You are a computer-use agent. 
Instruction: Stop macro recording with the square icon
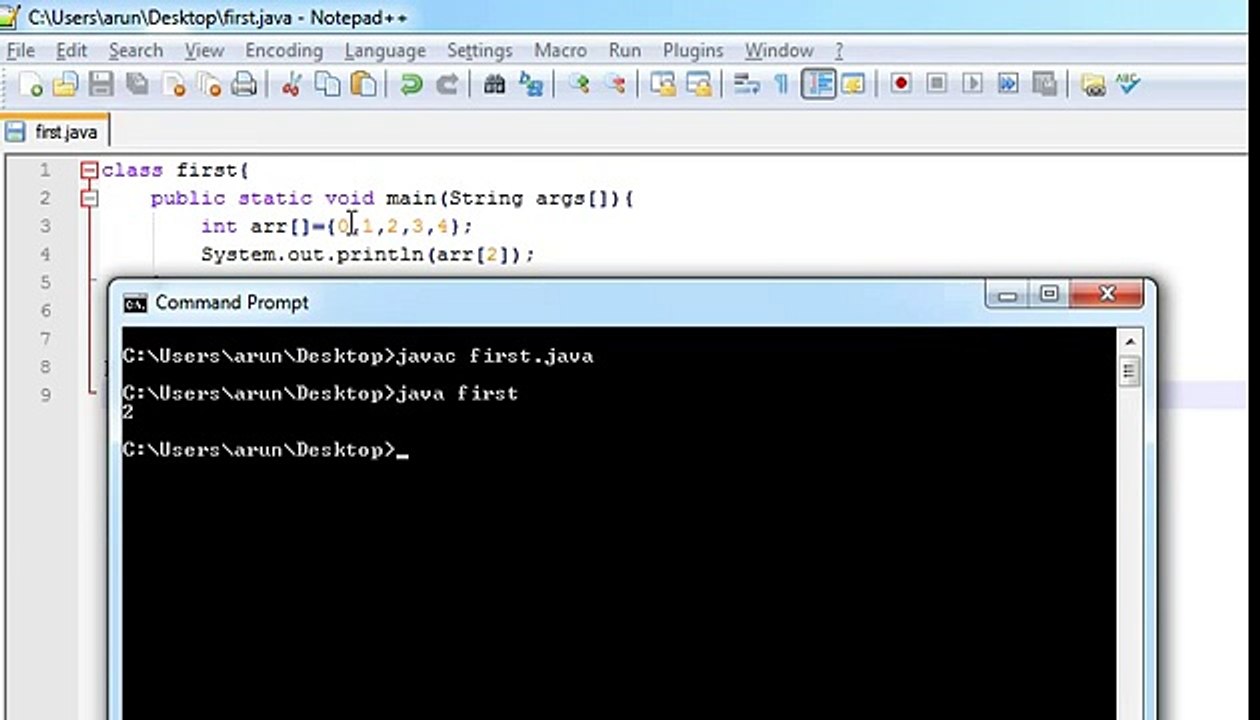(936, 85)
